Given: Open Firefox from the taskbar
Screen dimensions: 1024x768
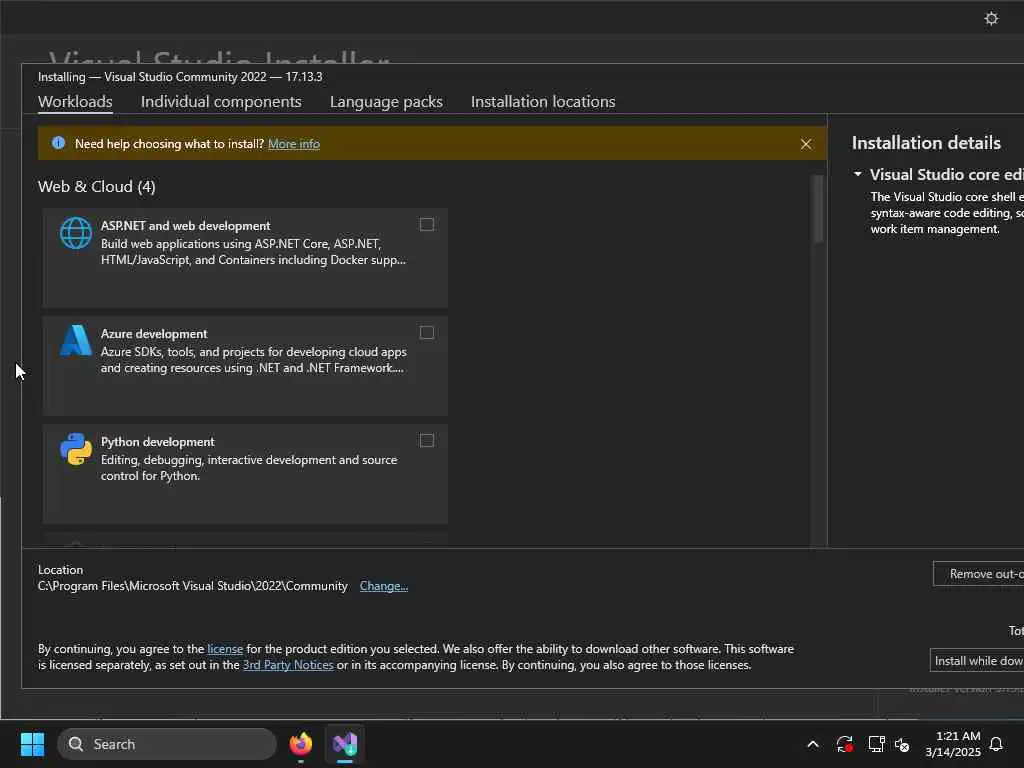Looking at the screenshot, I should pos(300,744).
